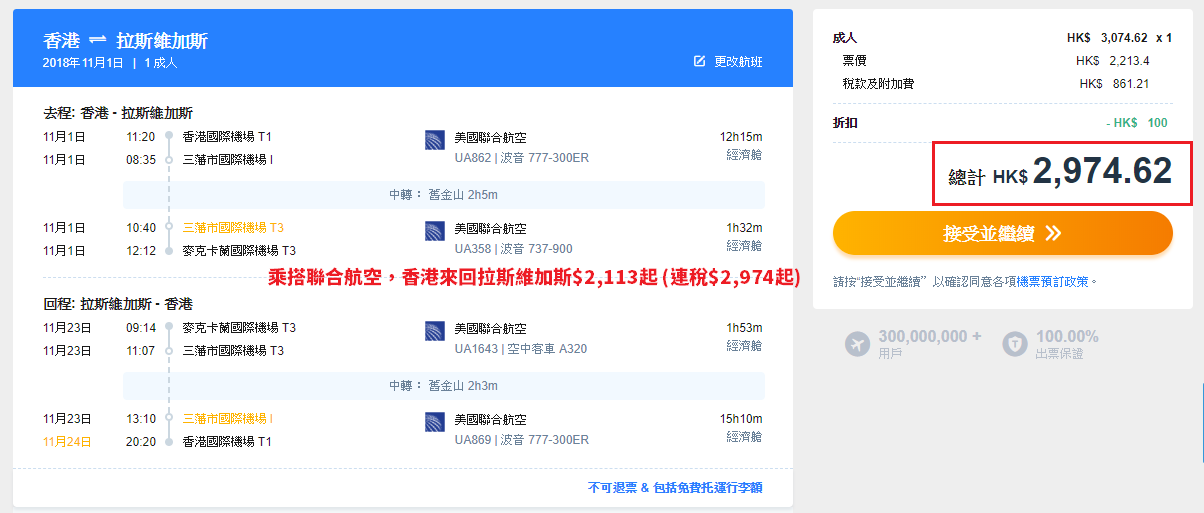This screenshot has height=513, width=1204.
Task: Select the text UA358 | 波音 737-900
Action: coord(514,249)
